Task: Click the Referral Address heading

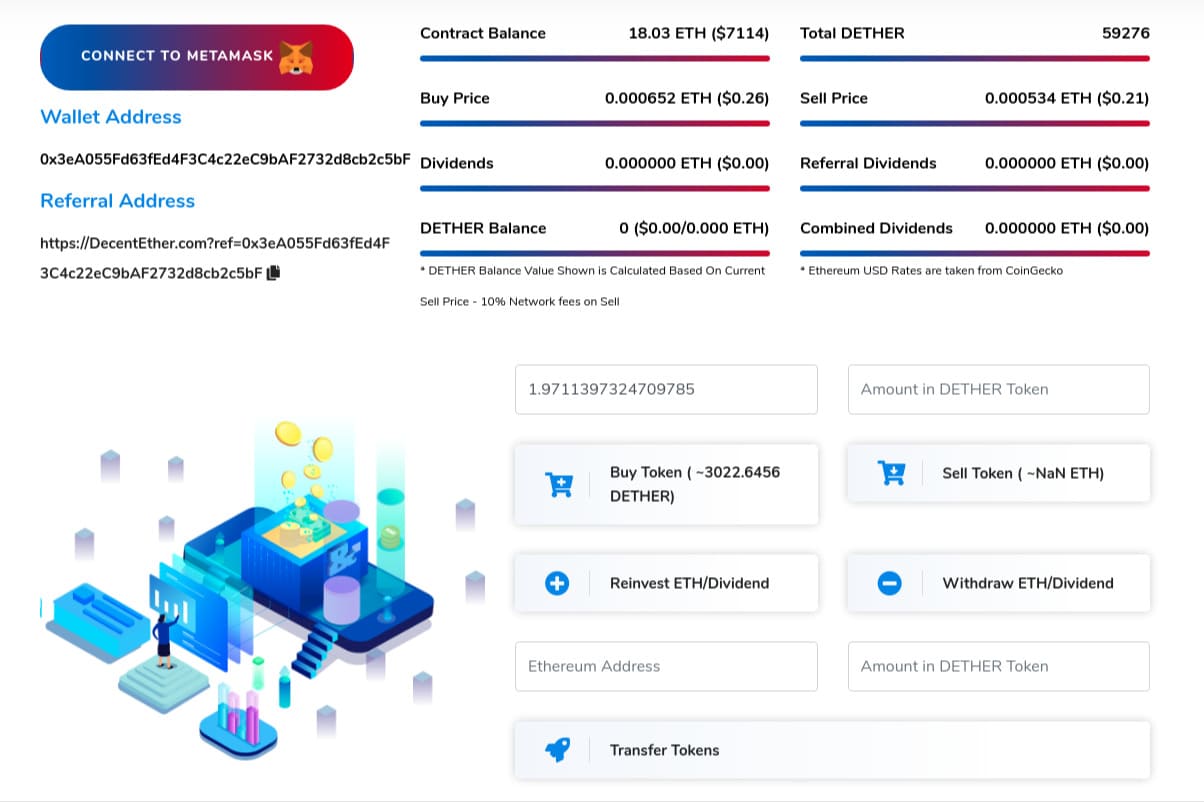Action: click(x=117, y=201)
